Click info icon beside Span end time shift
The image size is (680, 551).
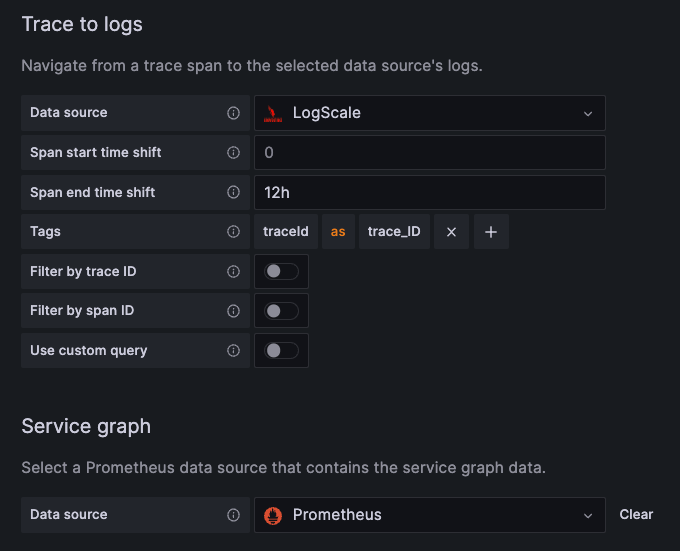[x=233, y=192]
